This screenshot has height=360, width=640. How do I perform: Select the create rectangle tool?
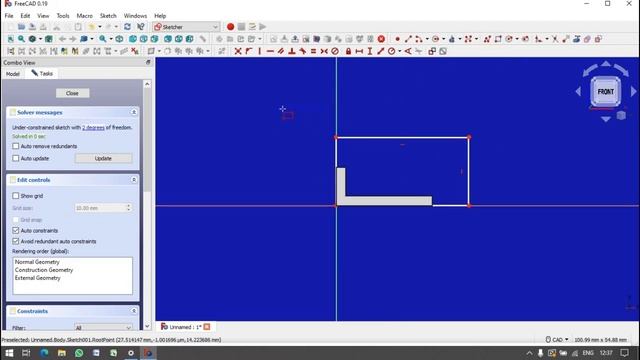[x=498, y=39]
